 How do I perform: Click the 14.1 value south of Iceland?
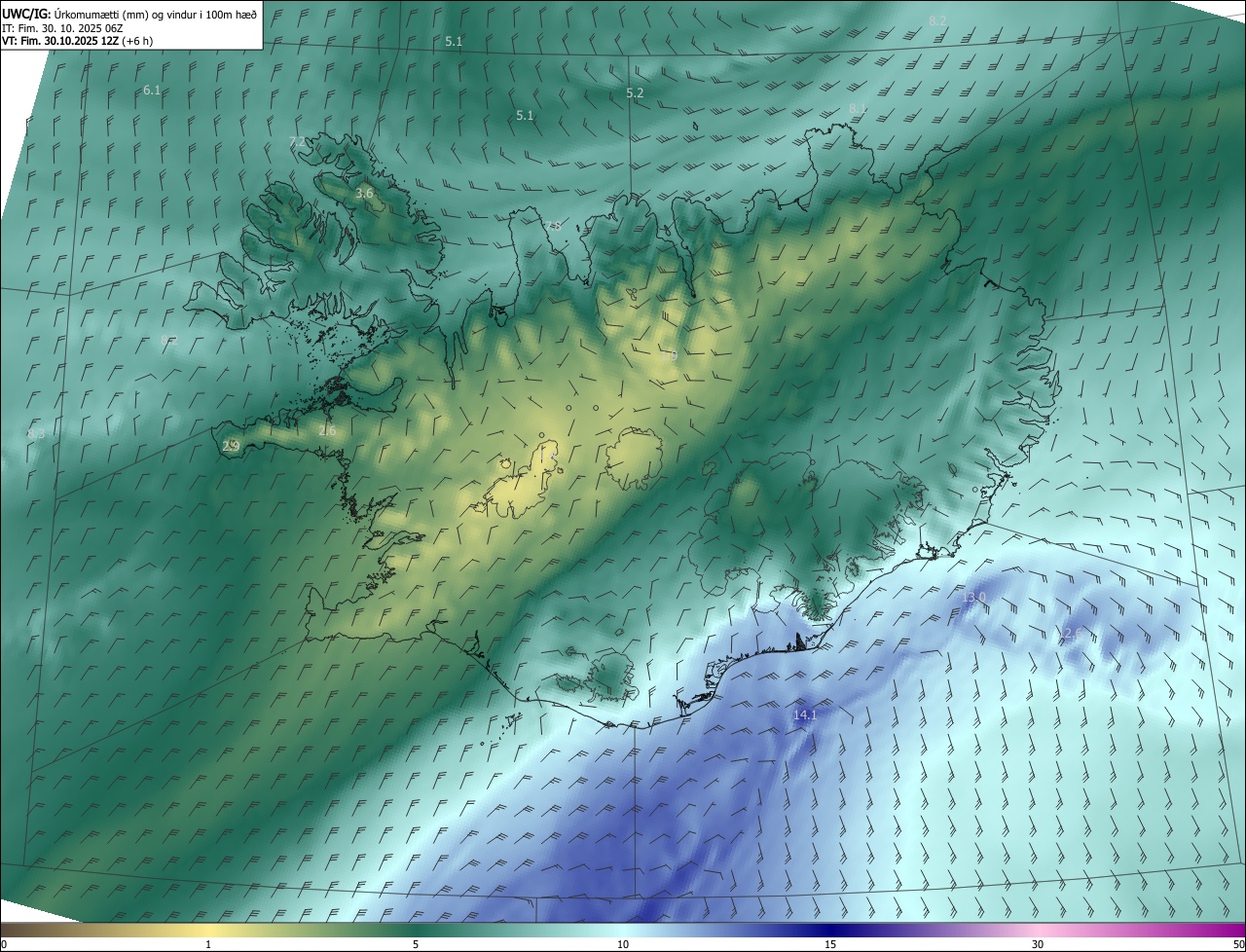(805, 714)
